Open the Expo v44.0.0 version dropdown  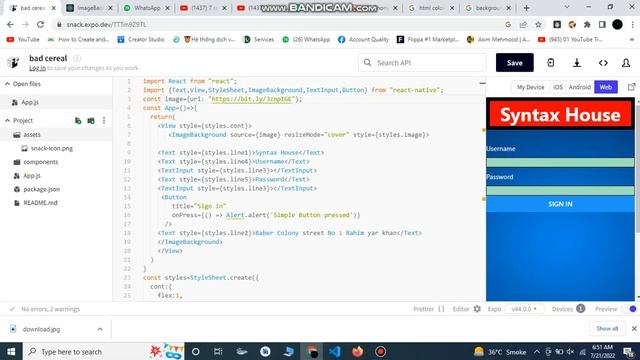click(x=524, y=309)
